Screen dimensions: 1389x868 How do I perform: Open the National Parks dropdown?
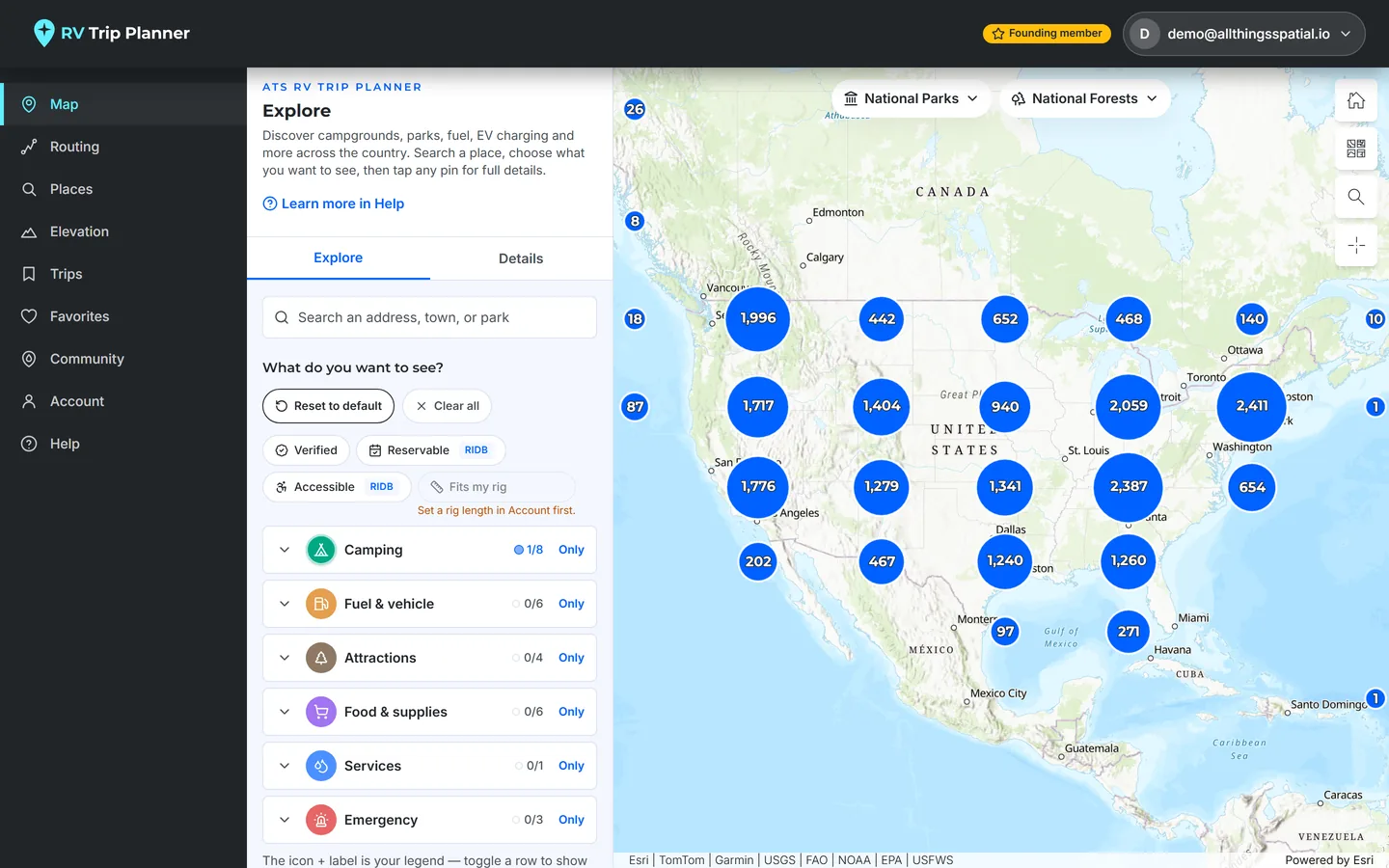tap(911, 98)
